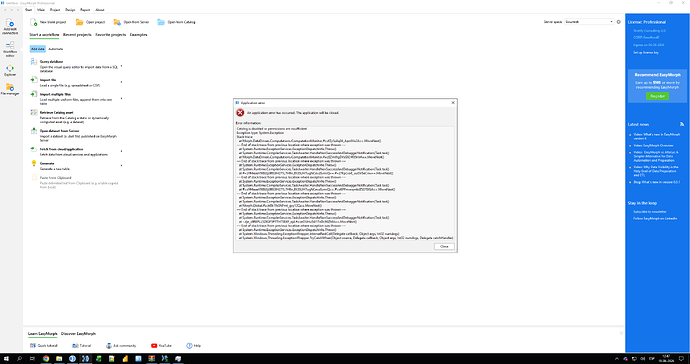Select the Automate sub-tab
690x364 pixels.
click(x=55, y=49)
